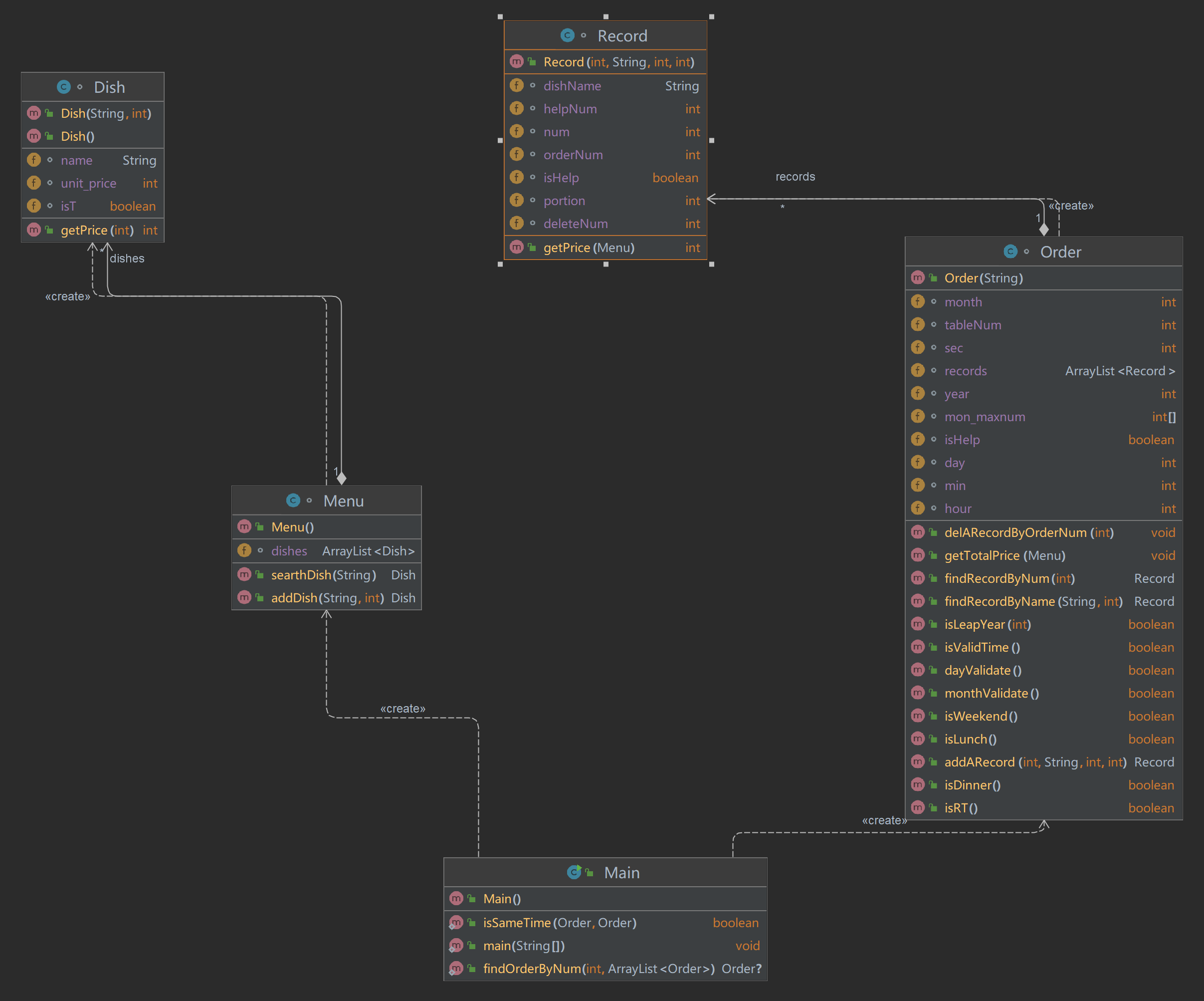The width and height of the screenshot is (1204, 1001).
Task: Select the isLeapYear(int) method row
Action: pyautogui.click(x=987, y=624)
